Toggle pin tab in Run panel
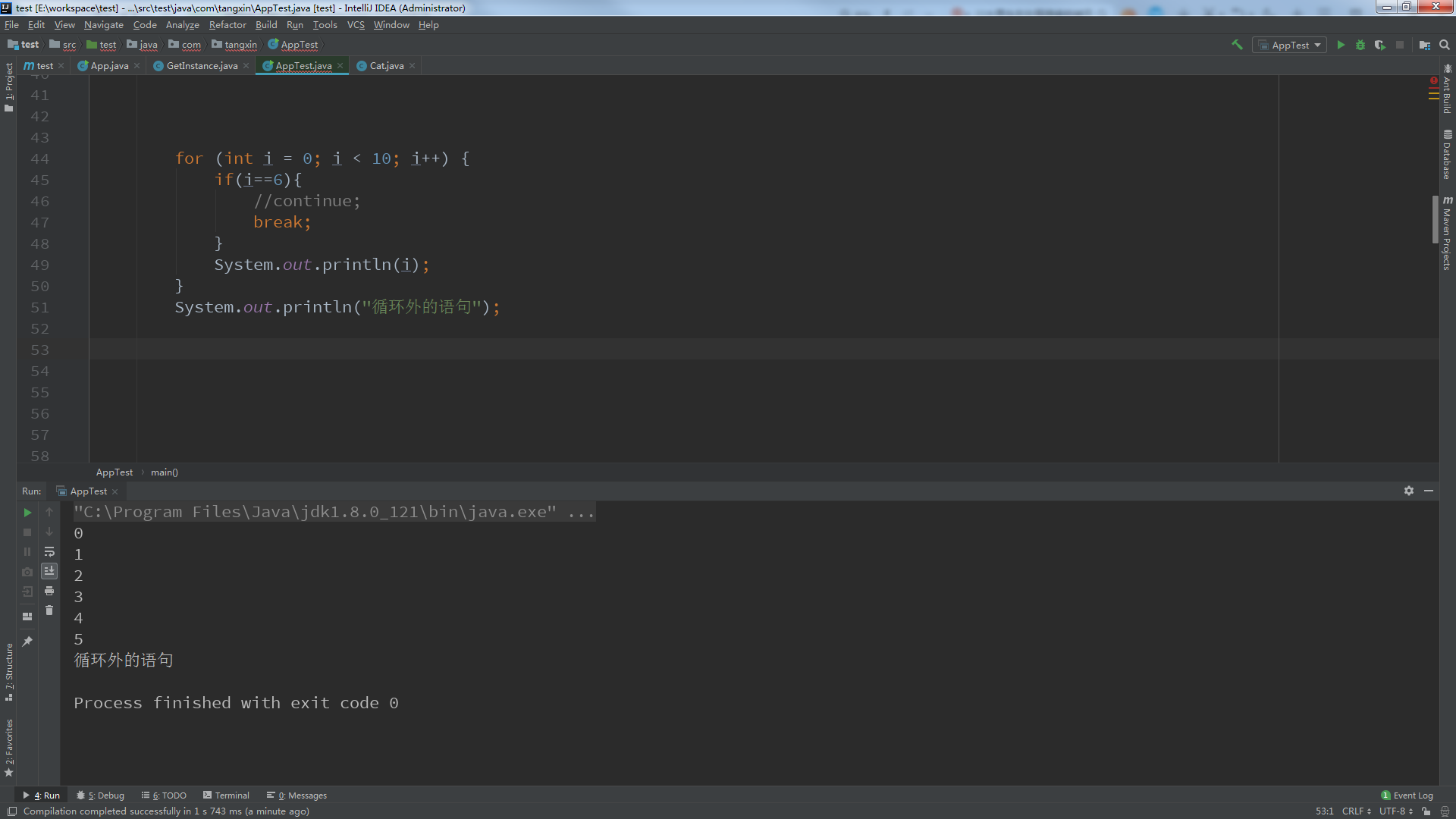 (27, 642)
